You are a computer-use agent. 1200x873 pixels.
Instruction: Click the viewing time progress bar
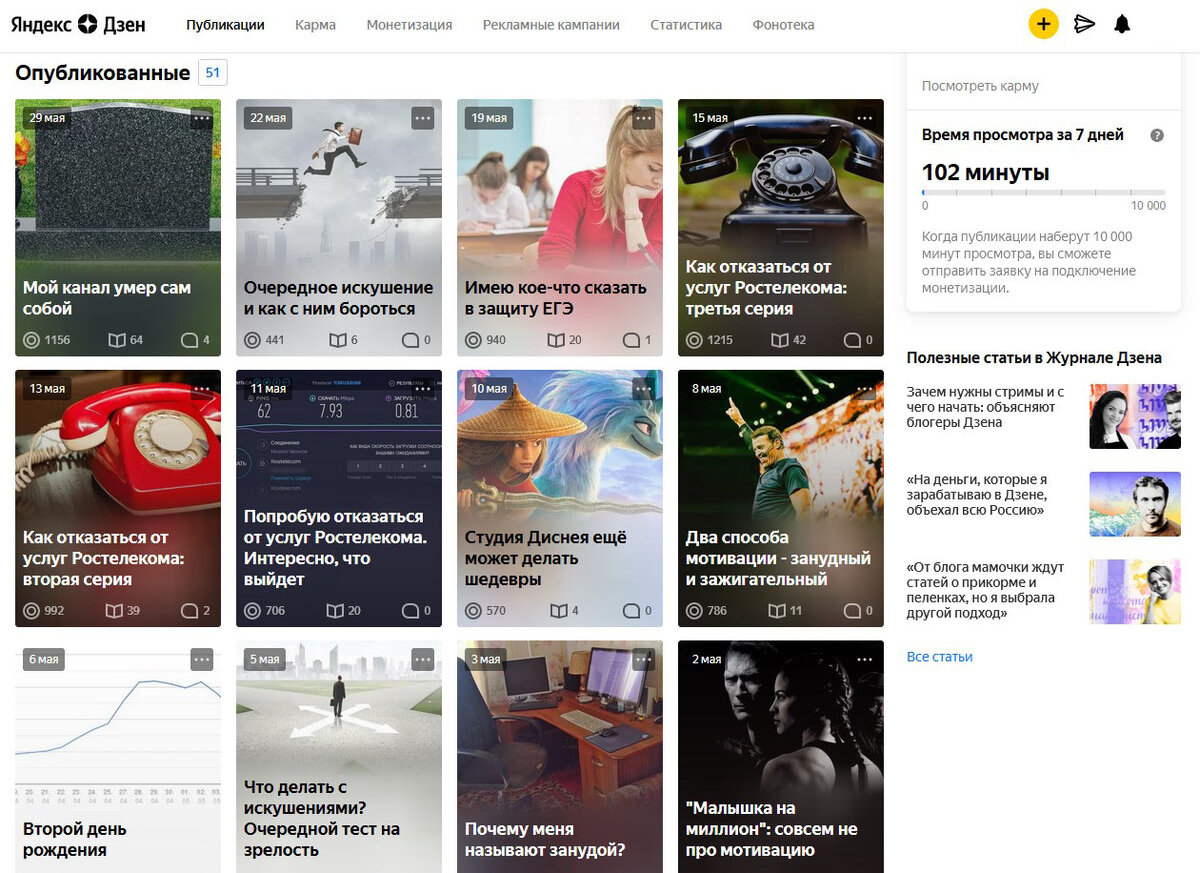1043,192
